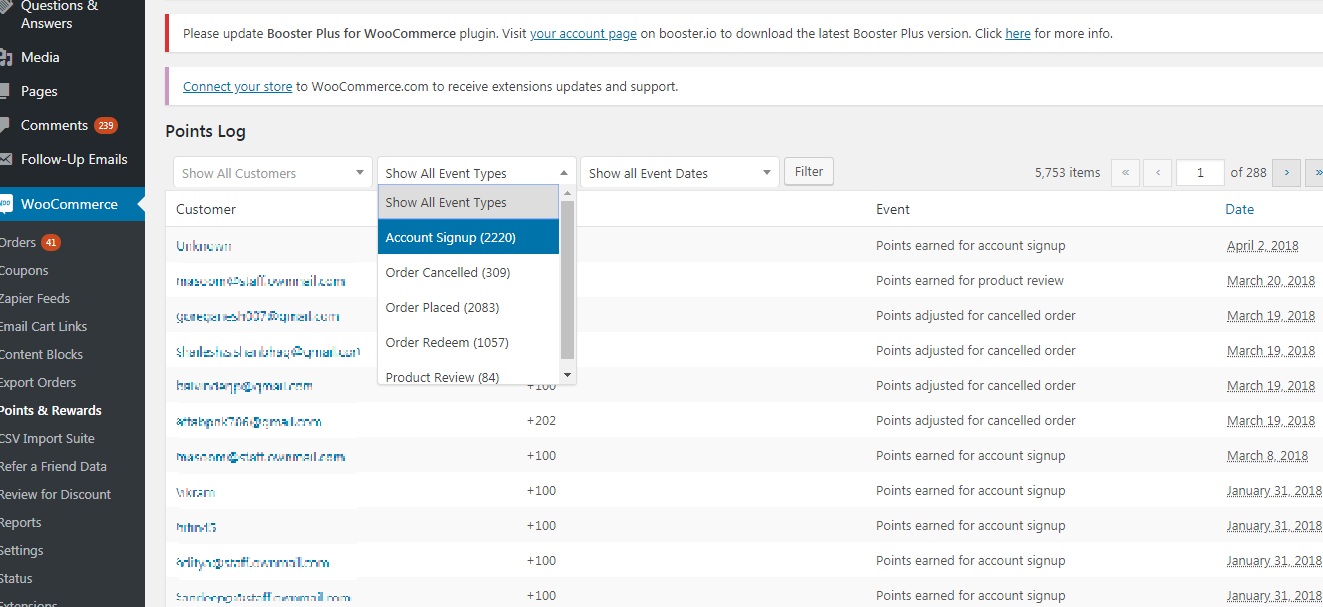
Task: Open Zapier Feeds submenu item
Action: [x=35, y=298]
